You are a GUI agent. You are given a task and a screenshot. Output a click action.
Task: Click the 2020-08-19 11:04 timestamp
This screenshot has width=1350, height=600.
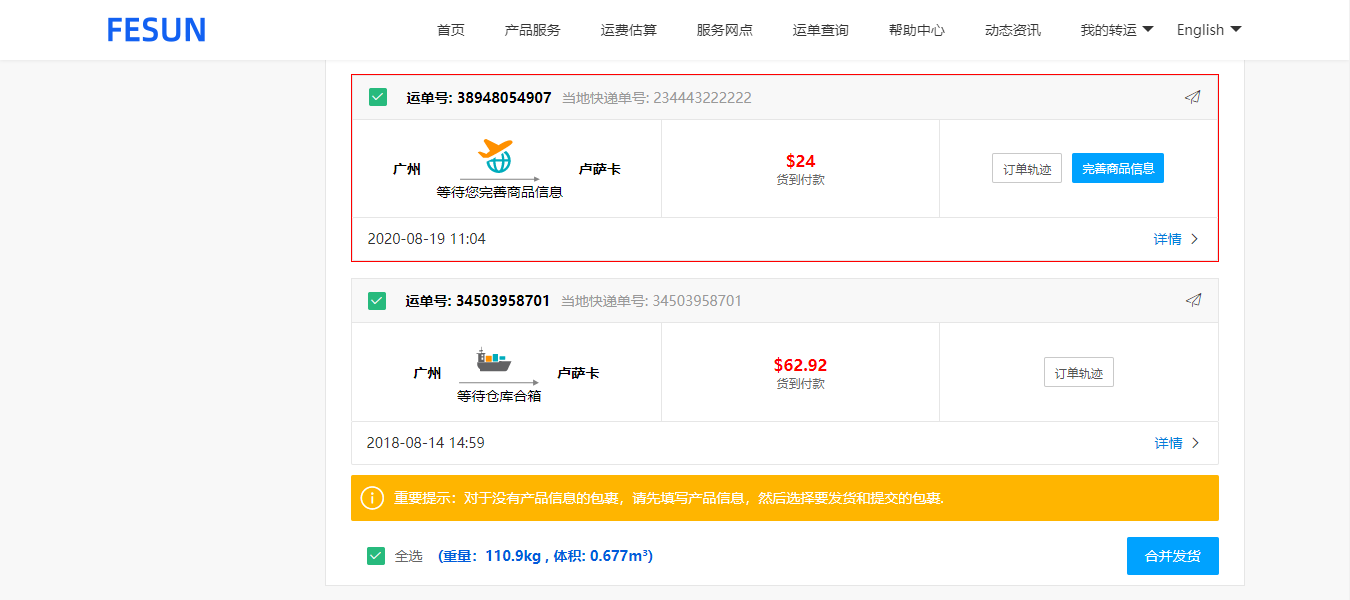426,240
